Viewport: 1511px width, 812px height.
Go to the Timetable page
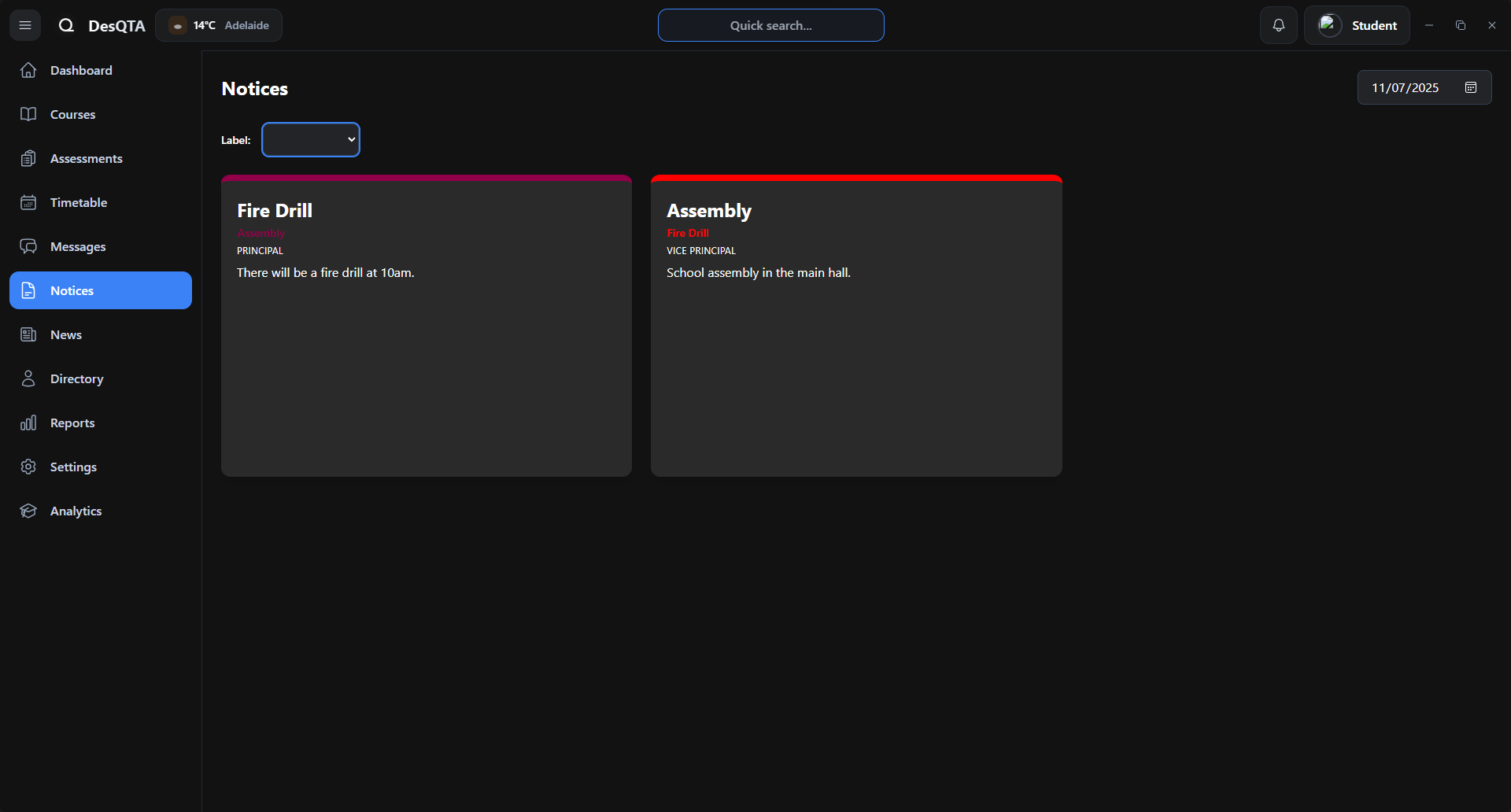coord(79,202)
